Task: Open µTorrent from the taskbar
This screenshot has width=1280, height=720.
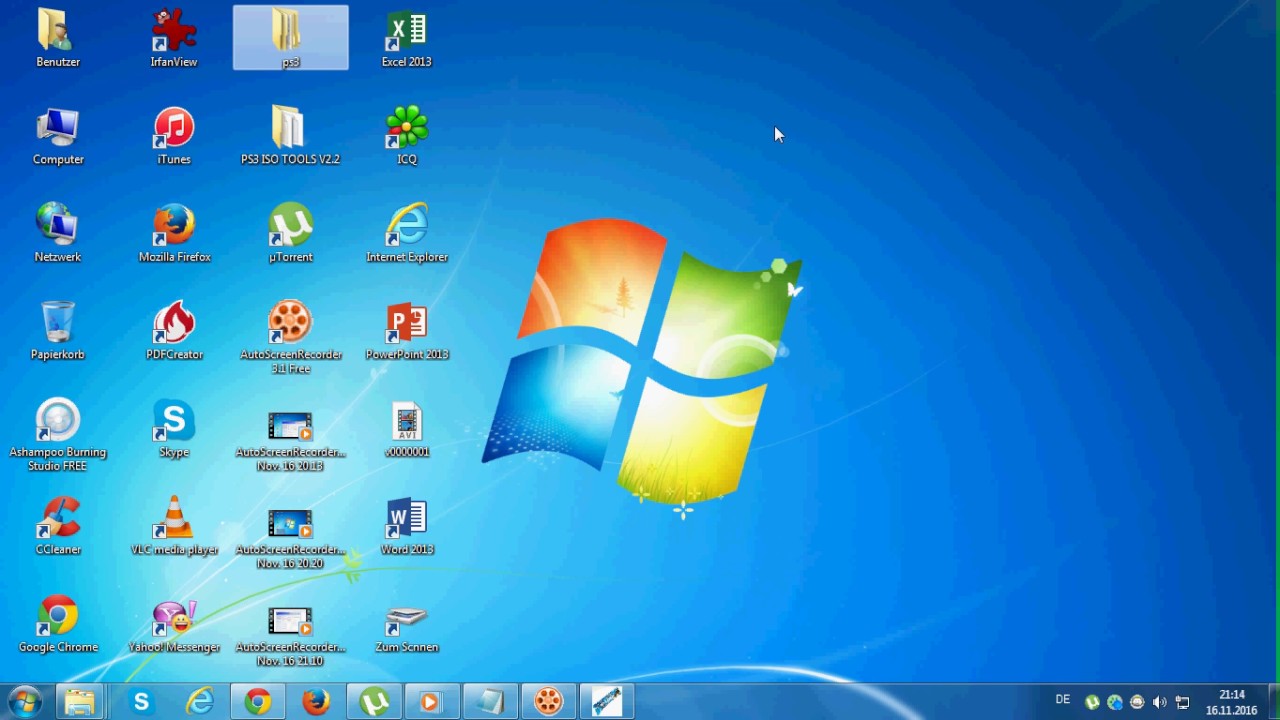Action: pos(374,701)
